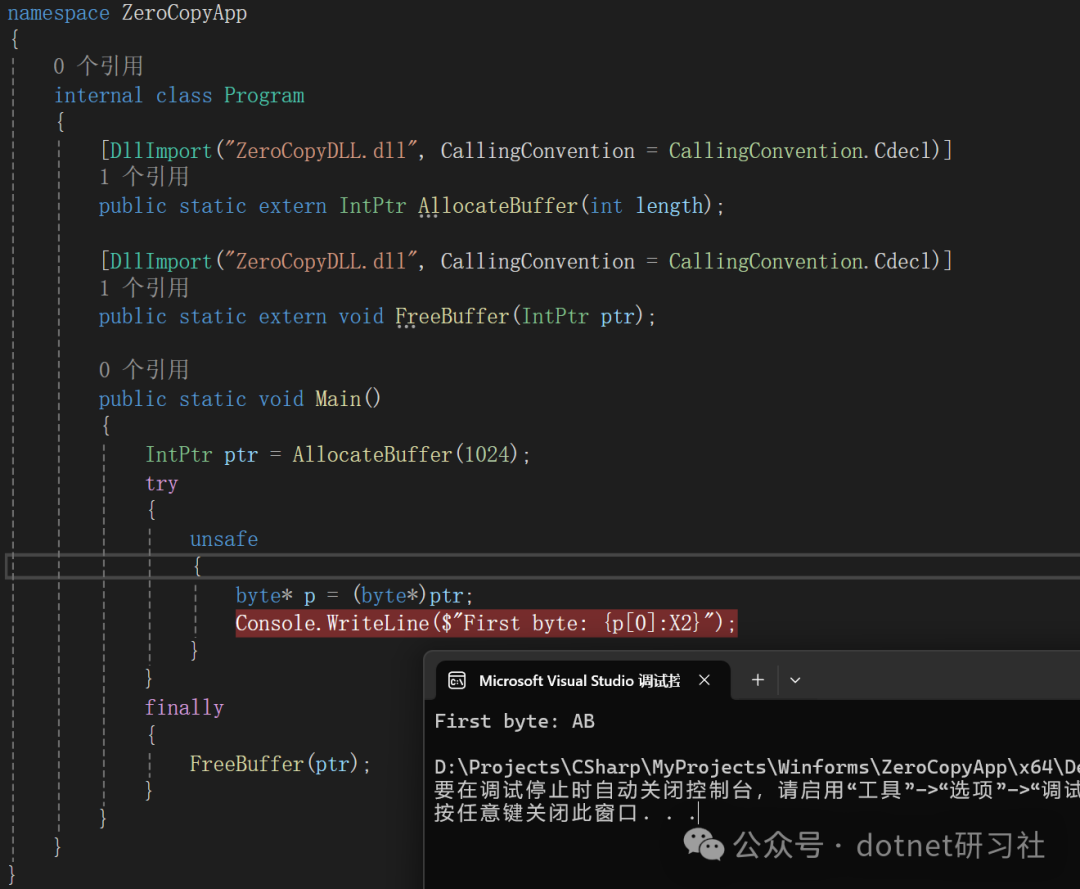This screenshot has height=889, width=1080.
Task: Click the byte* p = (byte*)ptr line
Action: (354, 595)
